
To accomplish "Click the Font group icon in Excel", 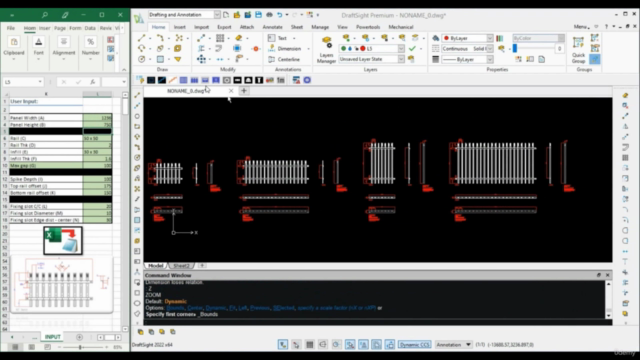I will (38, 42).
